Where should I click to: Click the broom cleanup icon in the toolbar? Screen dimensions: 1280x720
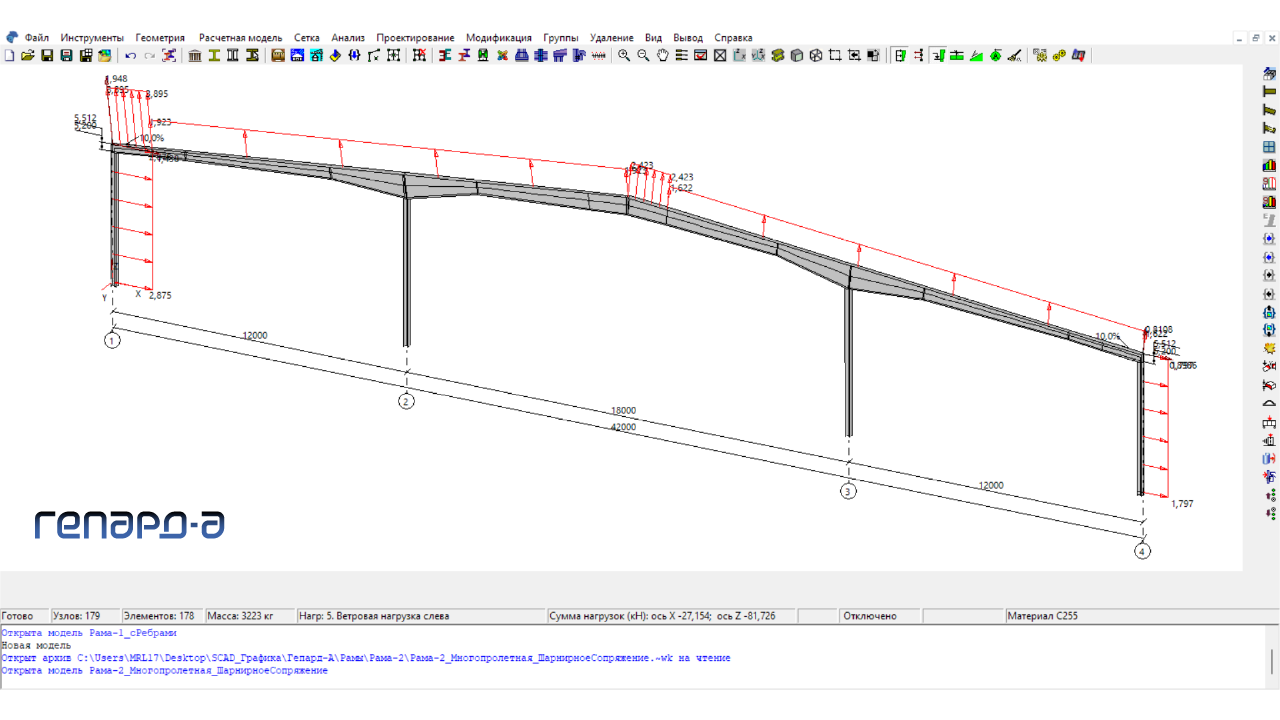[x=1014, y=56]
